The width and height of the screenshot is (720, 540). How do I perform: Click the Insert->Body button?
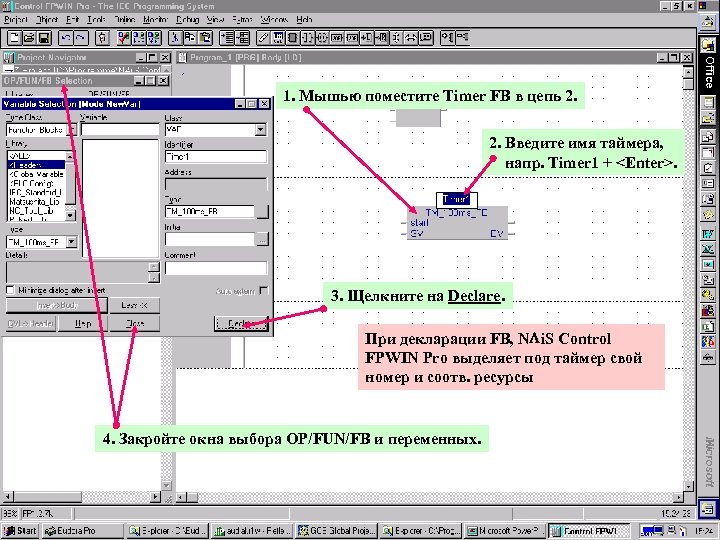[x=57, y=305]
